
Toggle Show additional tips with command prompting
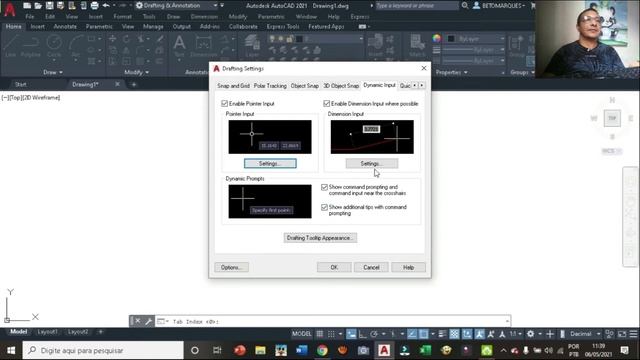click(324, 207)
